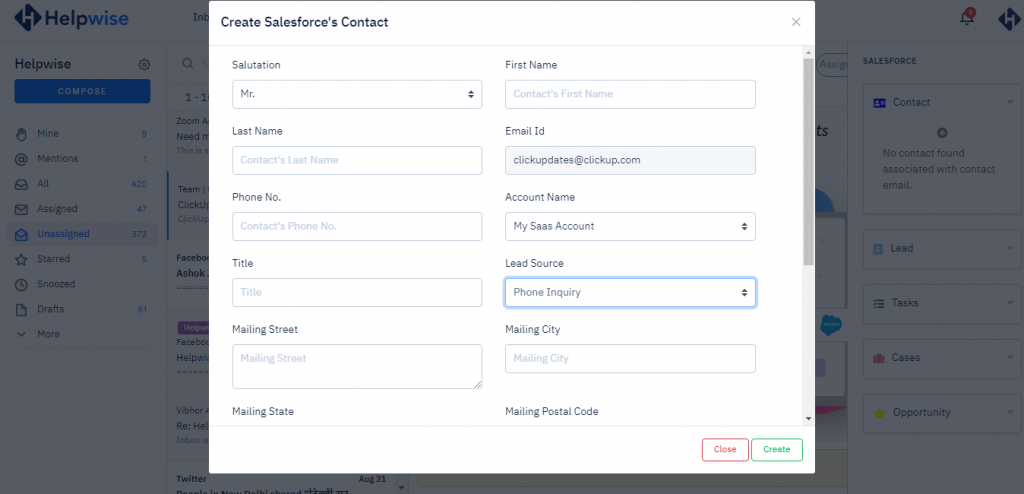Click the mail list scroll down arrow
Viewport: 1024px width, 494px height.
(400, 487)
